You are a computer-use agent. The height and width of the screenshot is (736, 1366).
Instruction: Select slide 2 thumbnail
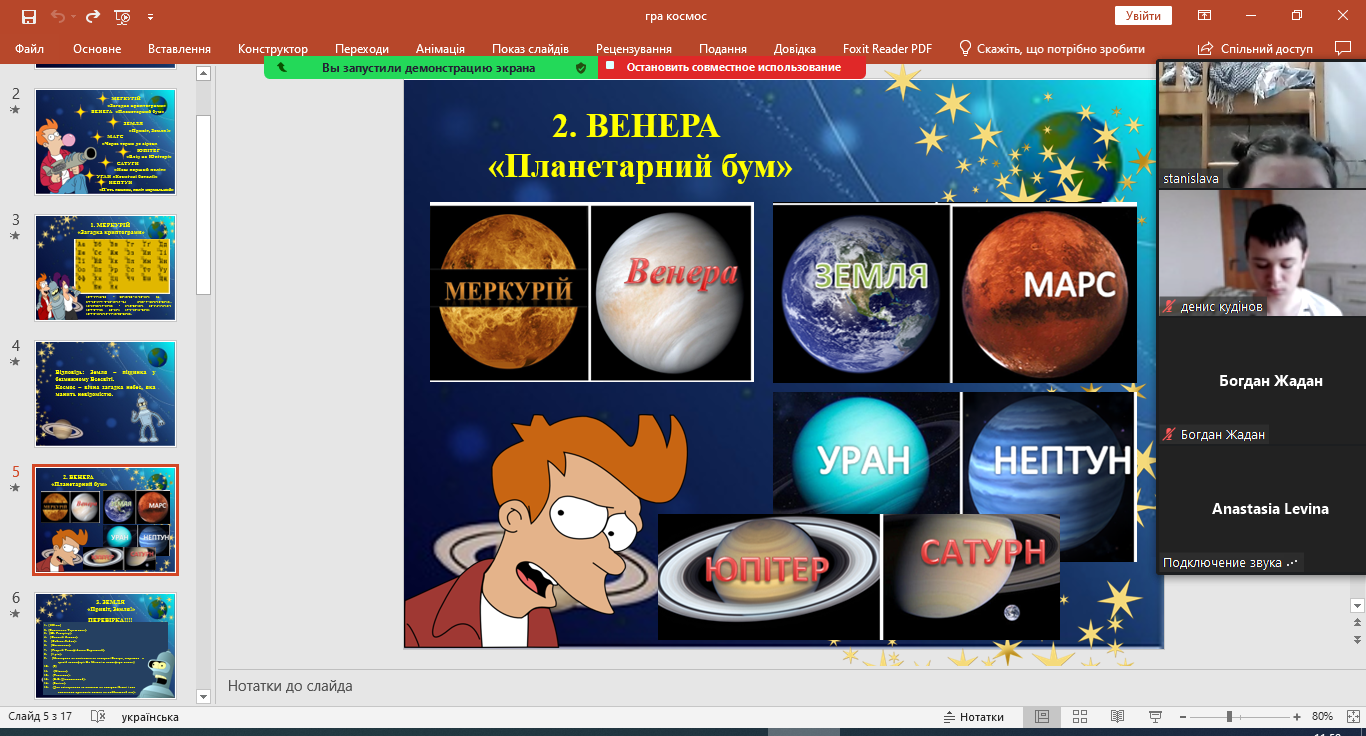point(106,142)
